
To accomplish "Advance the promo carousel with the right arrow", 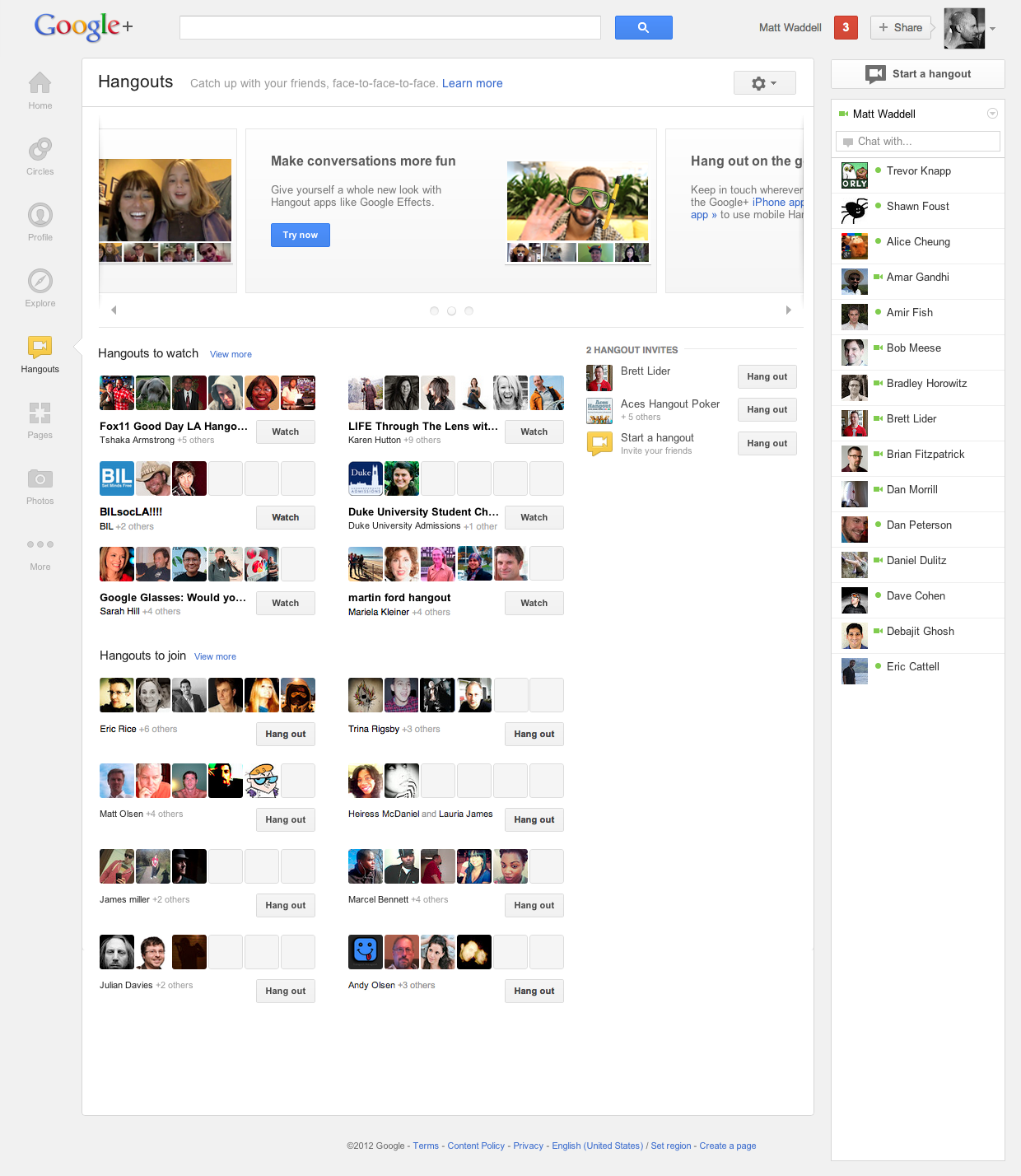I will click(x=788, y=310).
